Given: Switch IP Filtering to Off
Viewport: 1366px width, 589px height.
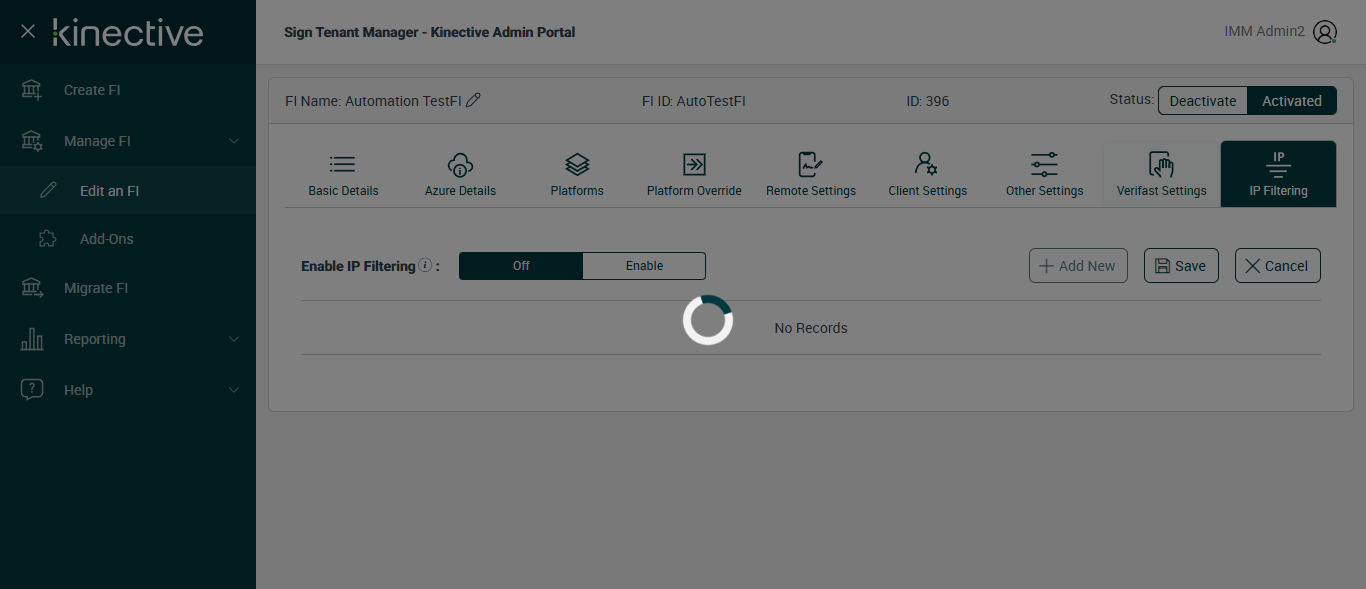Looking at the screenshot, I should [x=521, y=266].
